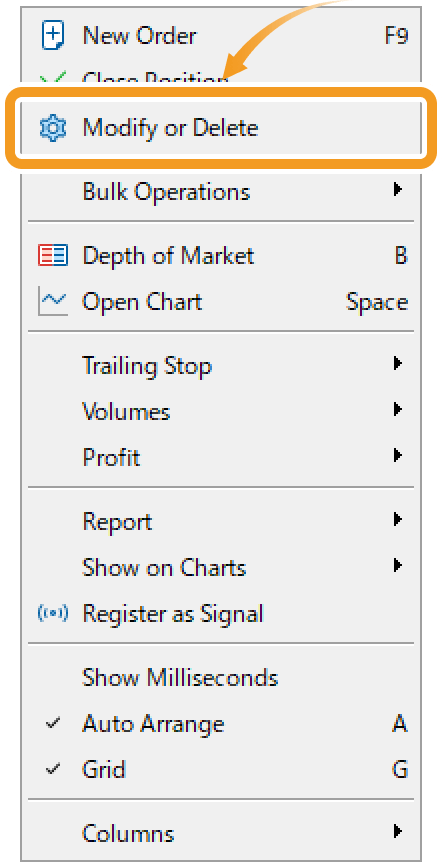Click the Open Chart line graph icon

tap(53, 301)
